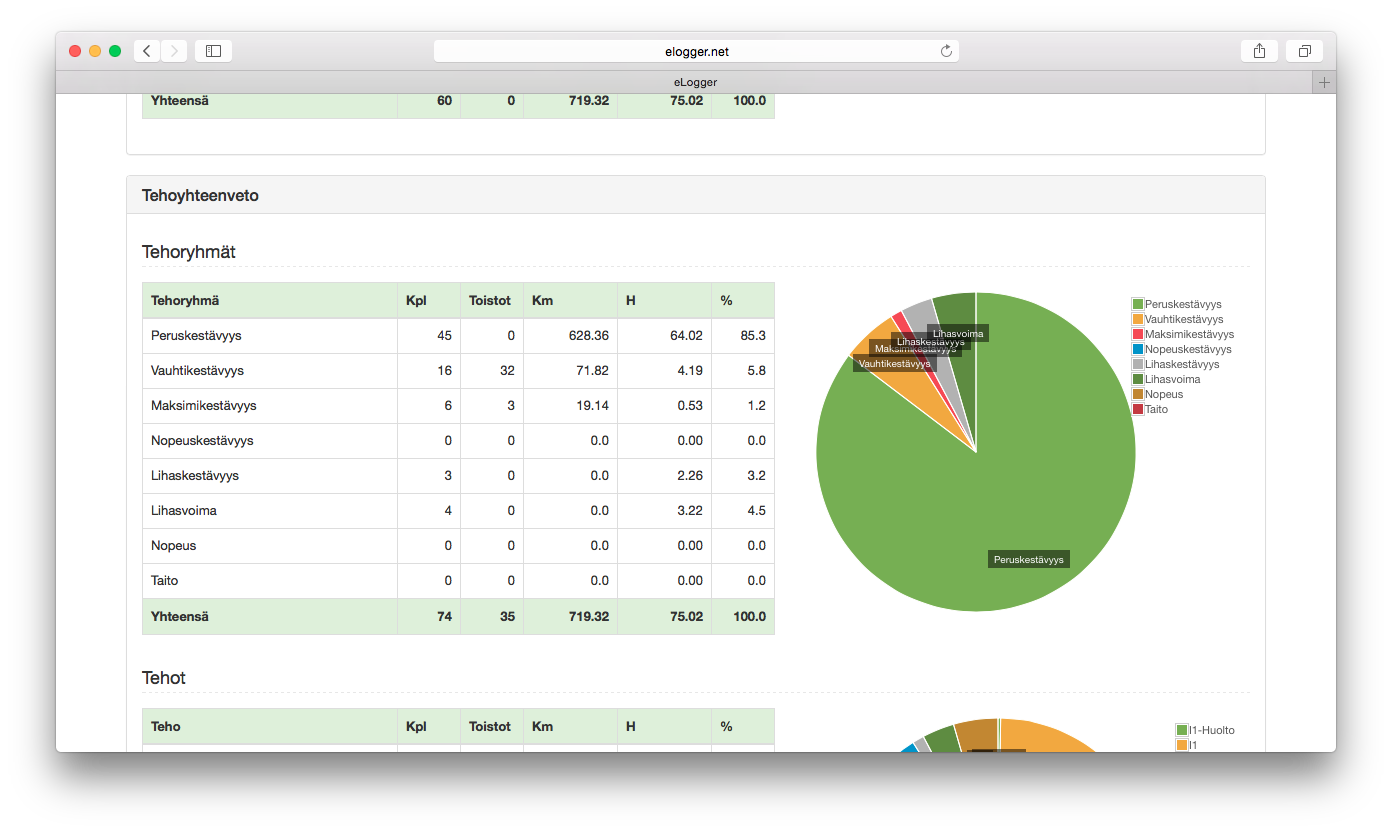The width and height of the screenshot is (1392, 832).
Task: Toggle Vauhtikestävyys legend color box
Action: pyautogui.click(x=1137, y=319)
